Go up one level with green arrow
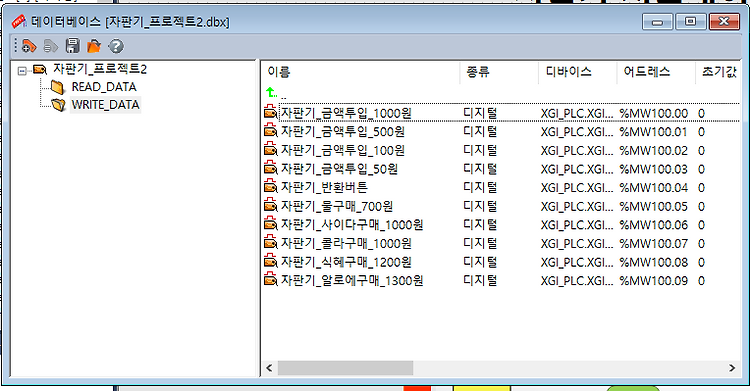Image resolution: width=750 pixels, height=391 pixels. (x=271, y=92)
